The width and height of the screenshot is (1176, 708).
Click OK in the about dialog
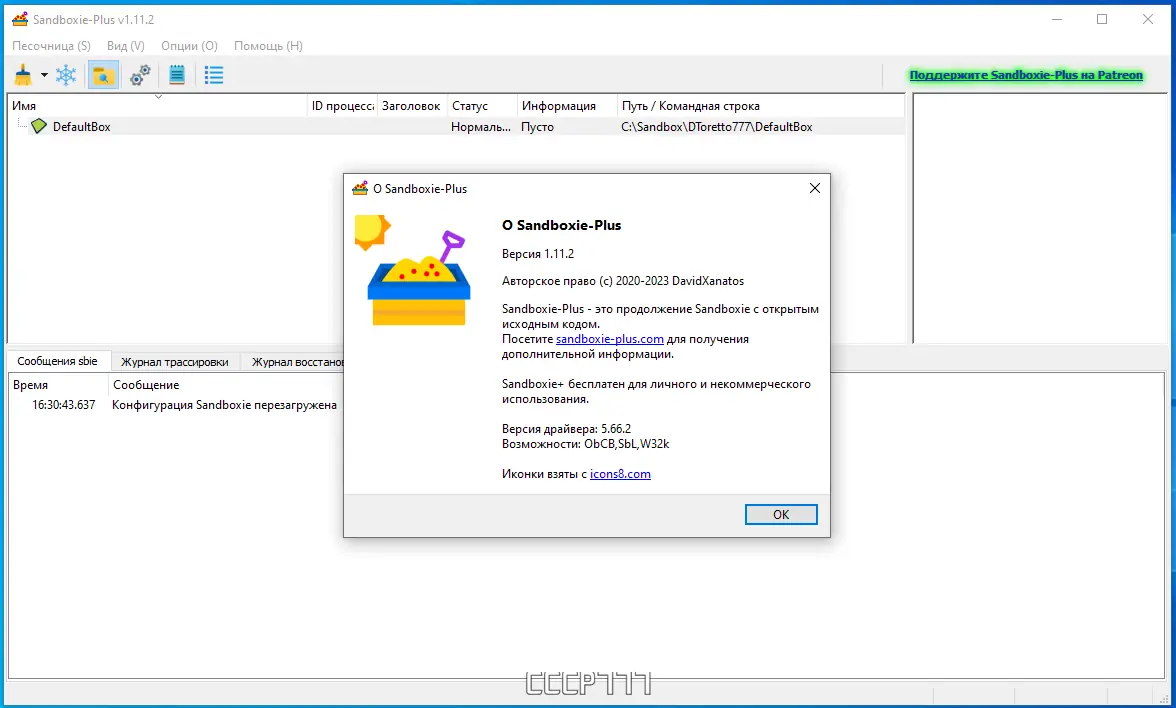[781, 514]
